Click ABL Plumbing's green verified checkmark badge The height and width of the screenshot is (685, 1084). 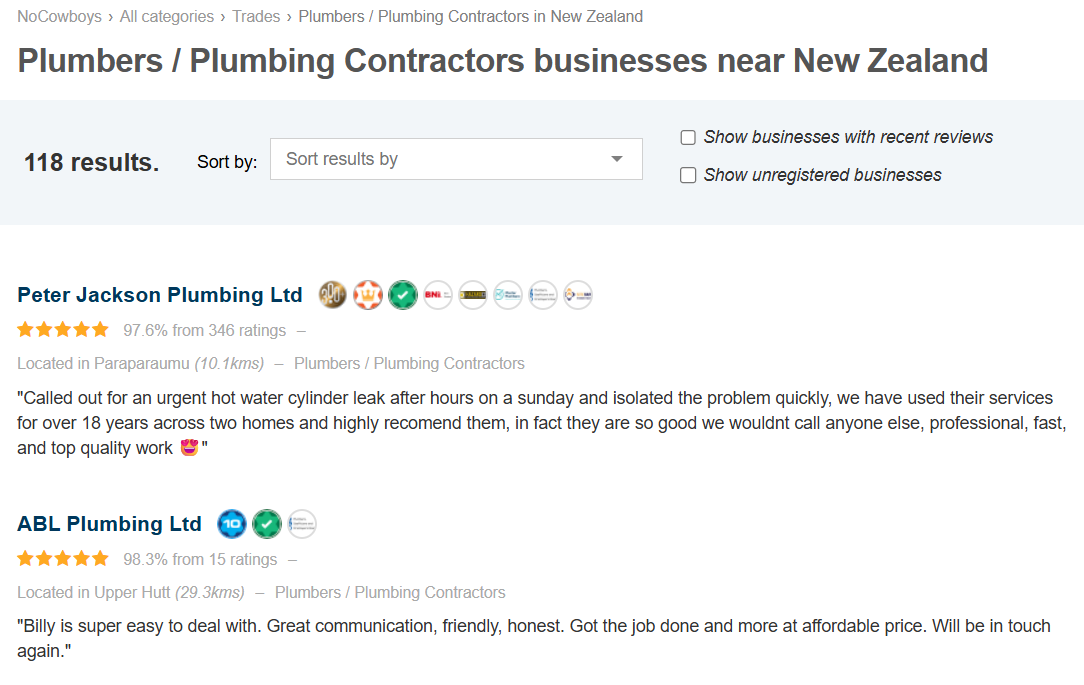[267, 524]
